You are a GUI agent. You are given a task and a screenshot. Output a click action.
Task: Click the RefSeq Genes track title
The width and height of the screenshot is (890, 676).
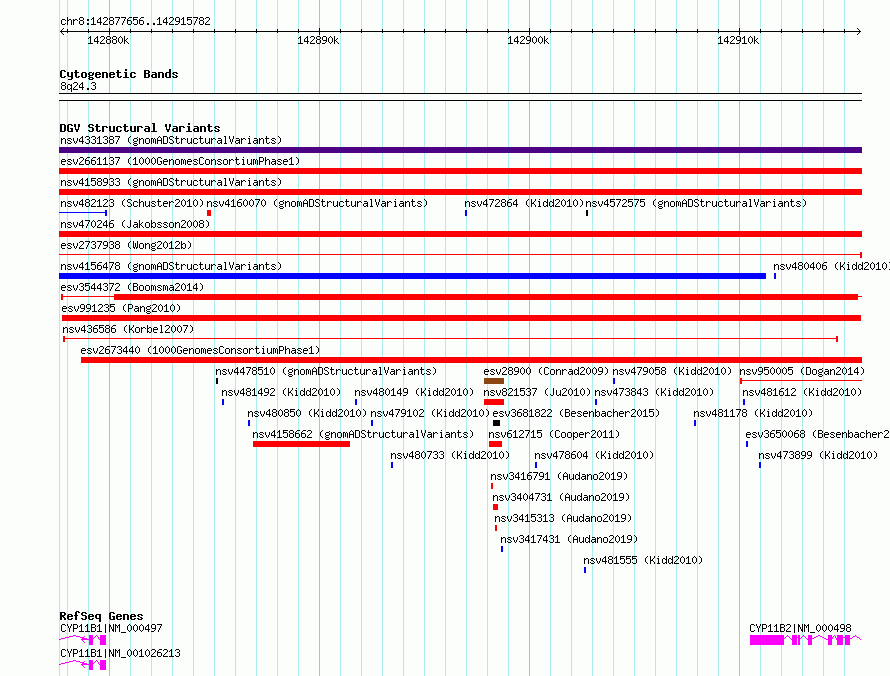click(x=101, y=616)
